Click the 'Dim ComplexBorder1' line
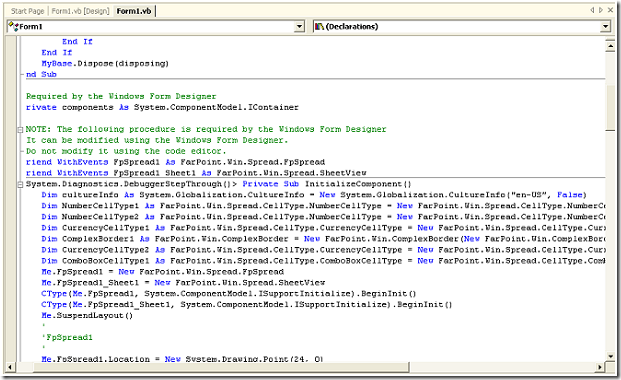This screenshot has height=380, width=621. pyautogui.click(x=323, y=239)
